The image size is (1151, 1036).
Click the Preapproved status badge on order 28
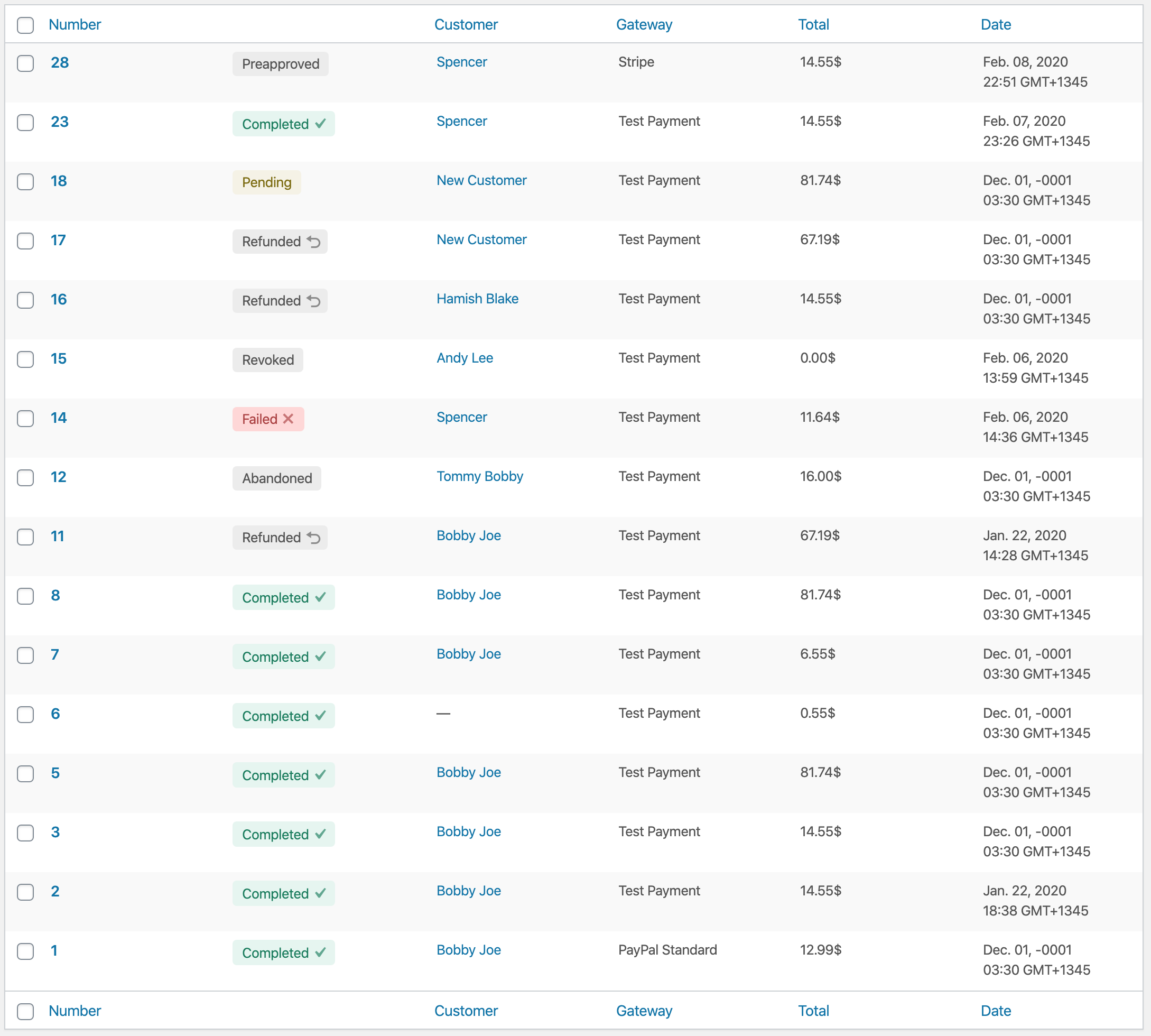pos(281,64)
